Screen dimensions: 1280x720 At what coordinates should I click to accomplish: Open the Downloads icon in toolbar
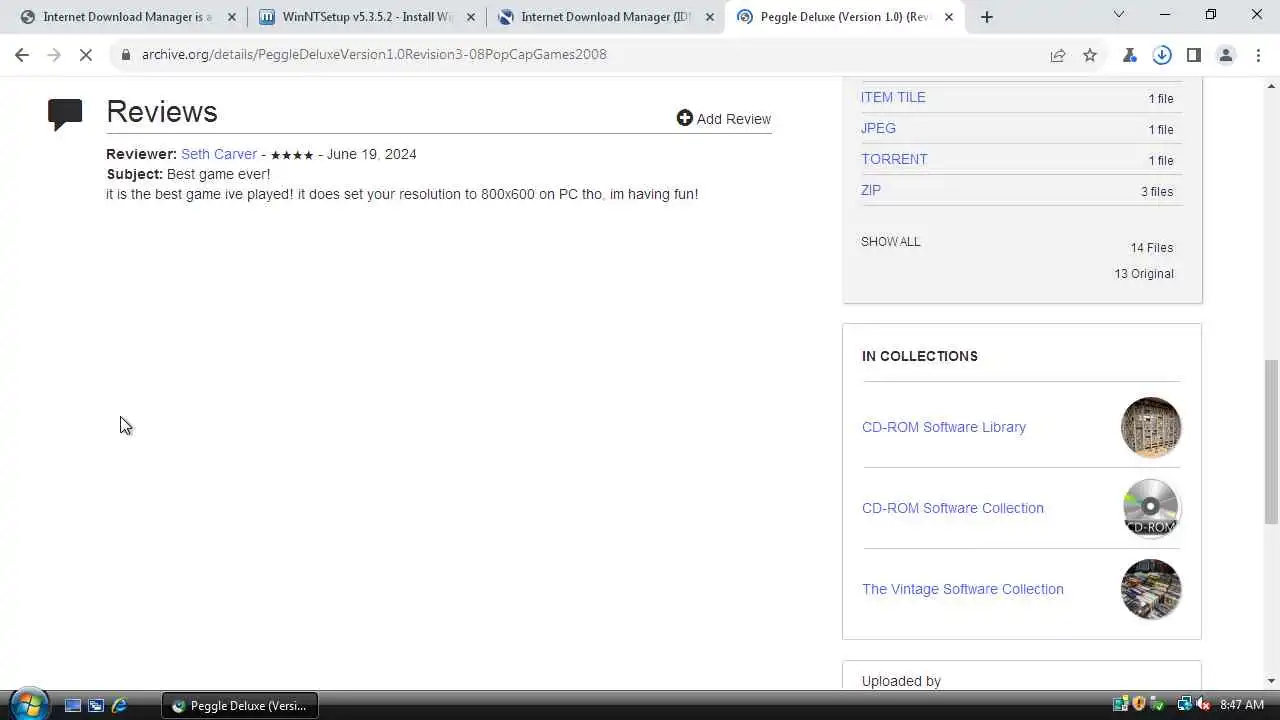[1162, 55]
